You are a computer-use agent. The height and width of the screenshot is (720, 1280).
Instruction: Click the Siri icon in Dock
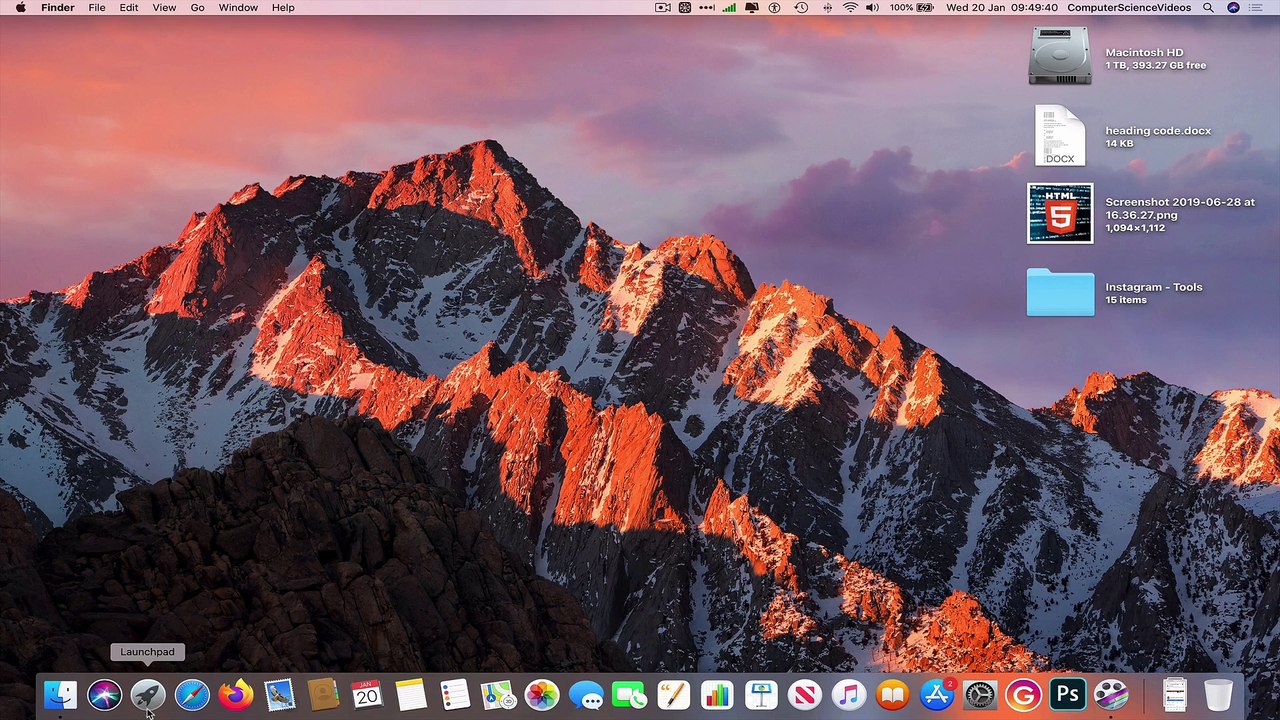coord(104,694)
